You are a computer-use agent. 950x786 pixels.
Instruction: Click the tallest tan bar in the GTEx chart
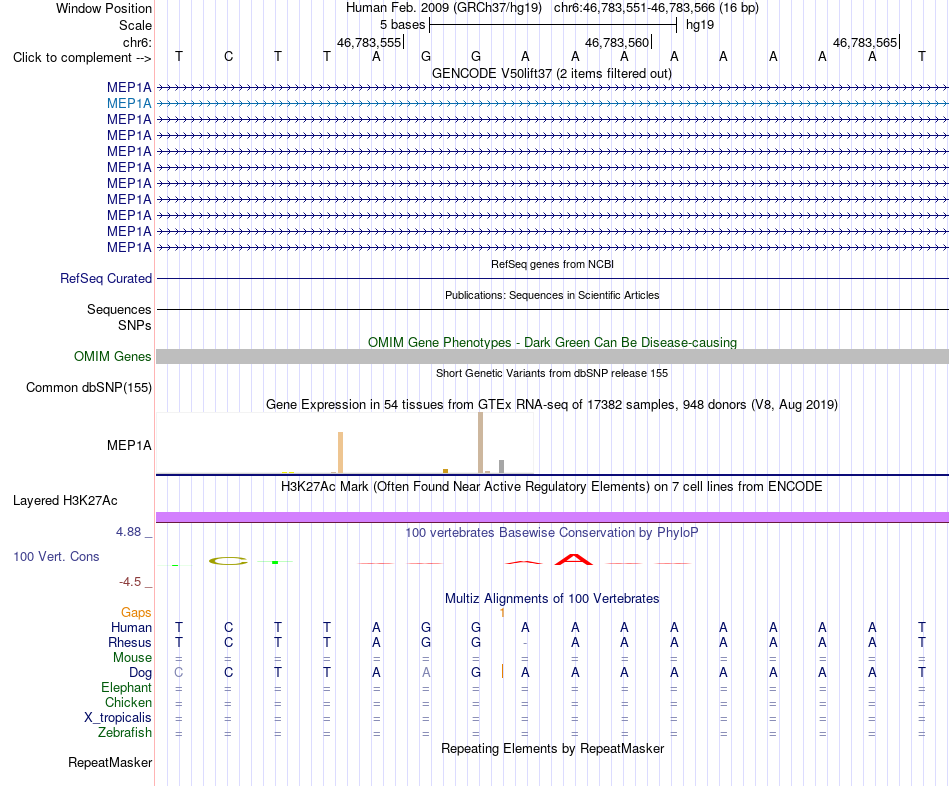click(480, 442)
